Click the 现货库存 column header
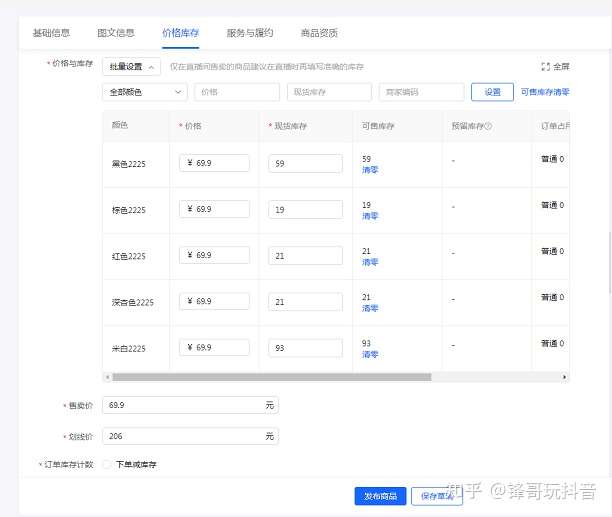 [290, 126]
